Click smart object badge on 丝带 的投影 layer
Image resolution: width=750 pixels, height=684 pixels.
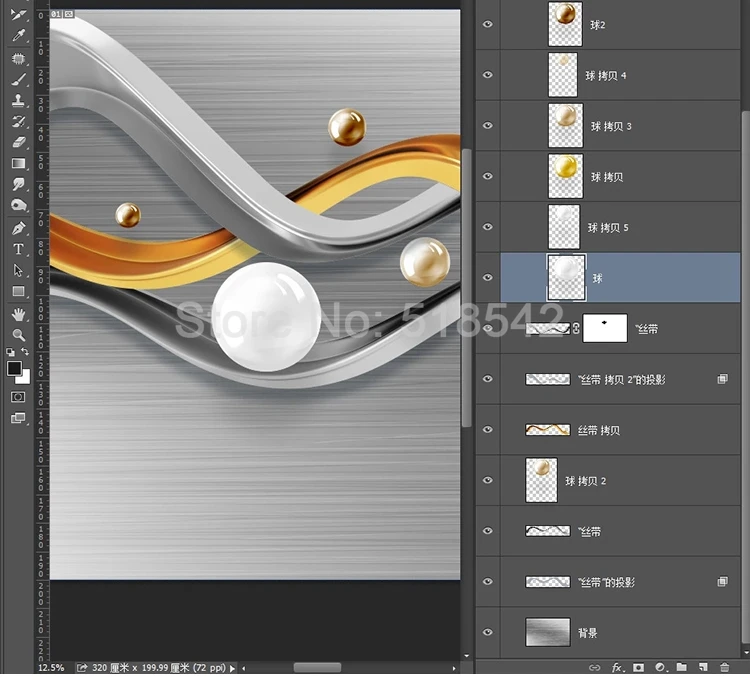722,582
